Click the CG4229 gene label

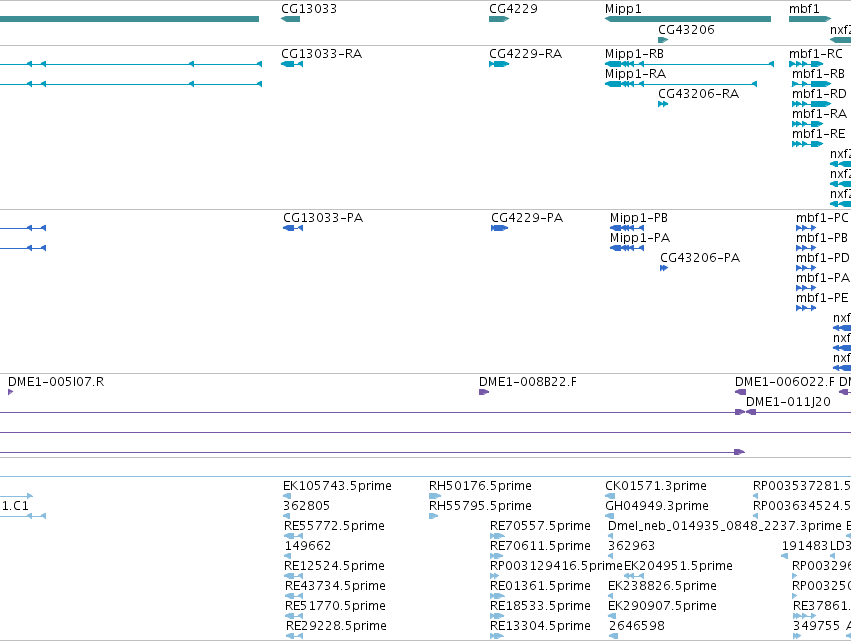(513, 9)
